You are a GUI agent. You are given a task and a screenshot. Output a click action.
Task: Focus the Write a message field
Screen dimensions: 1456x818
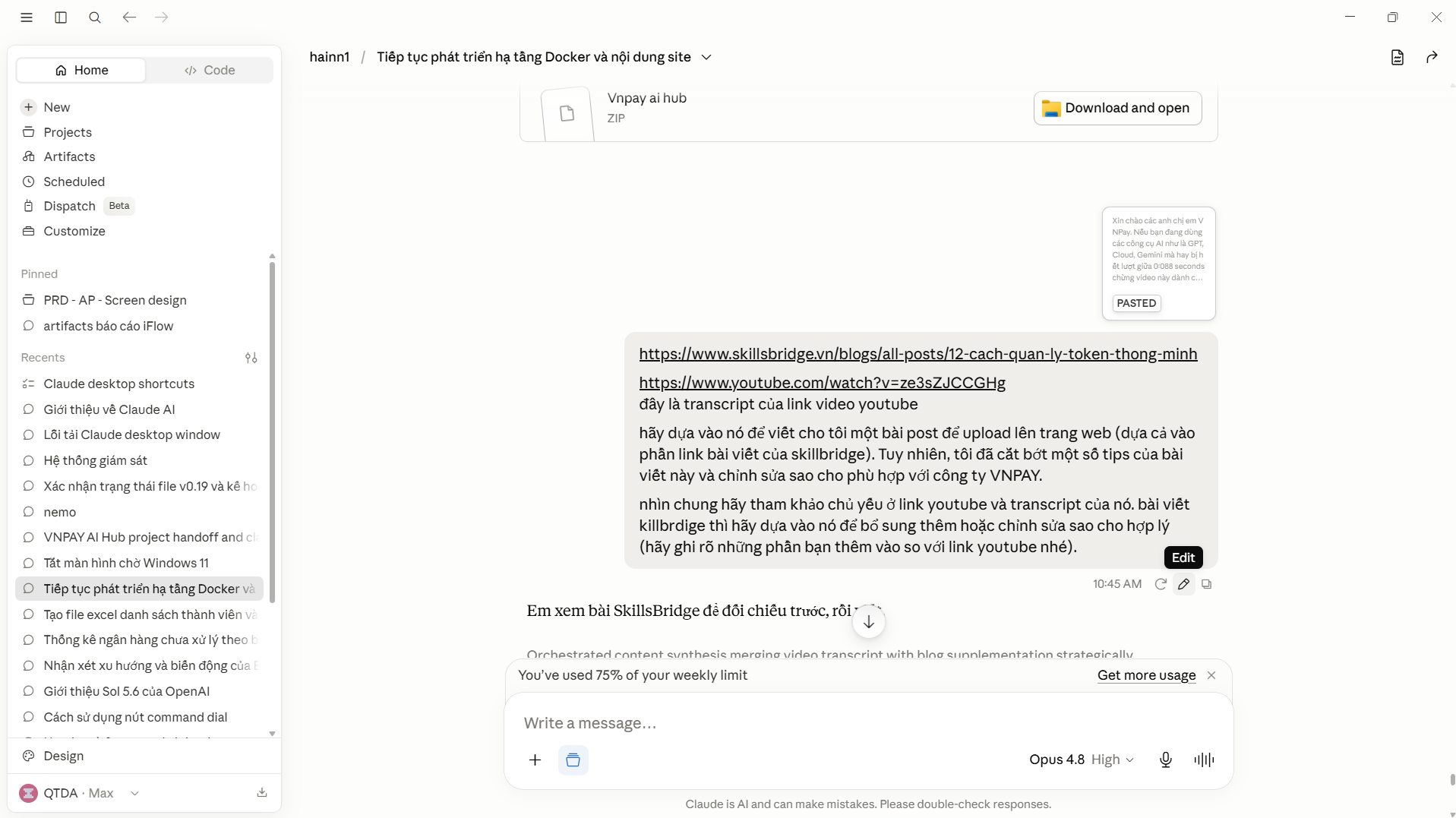click(868, 723)
